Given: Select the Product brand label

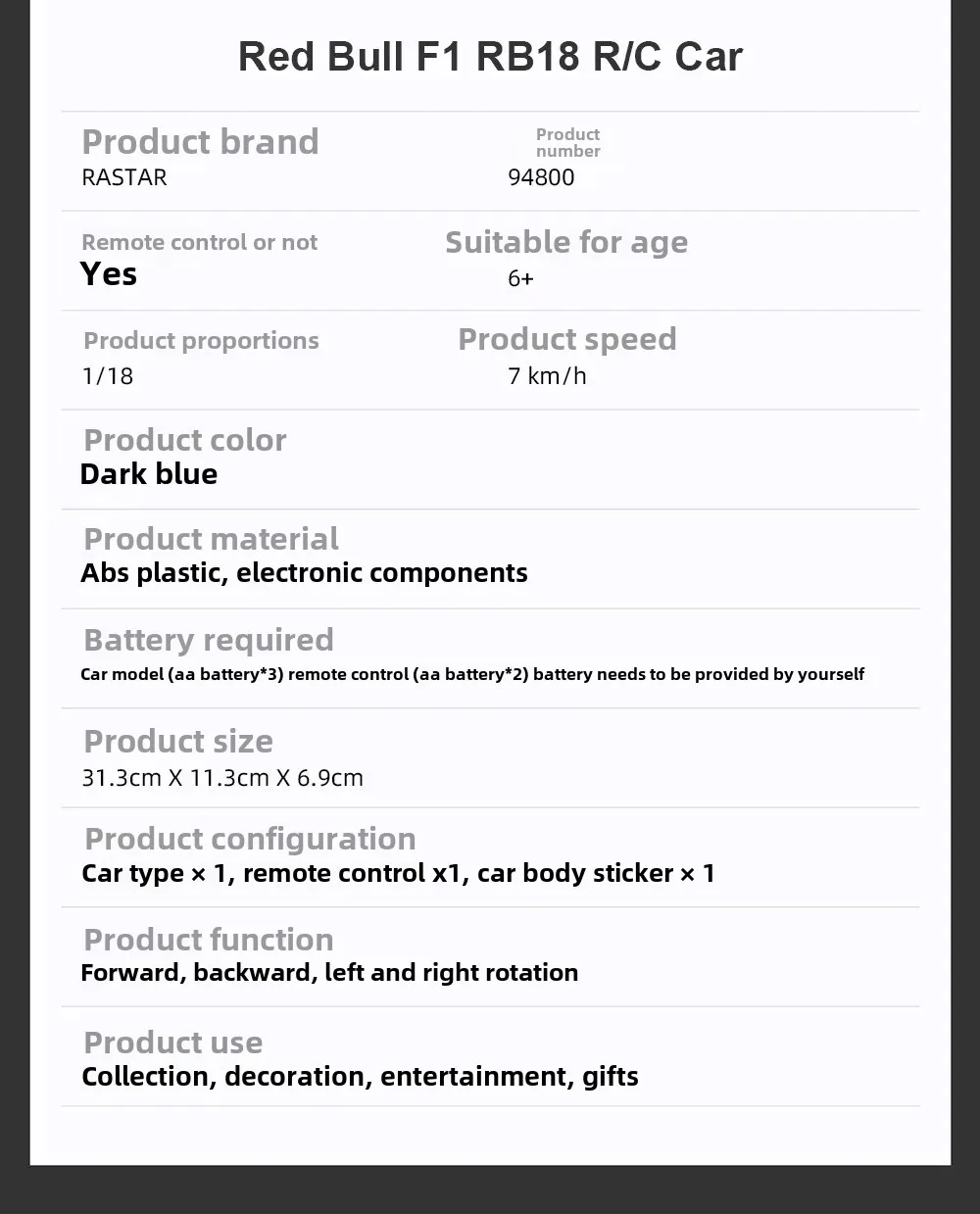Looking at the screenshot, I should pos(200,142).
